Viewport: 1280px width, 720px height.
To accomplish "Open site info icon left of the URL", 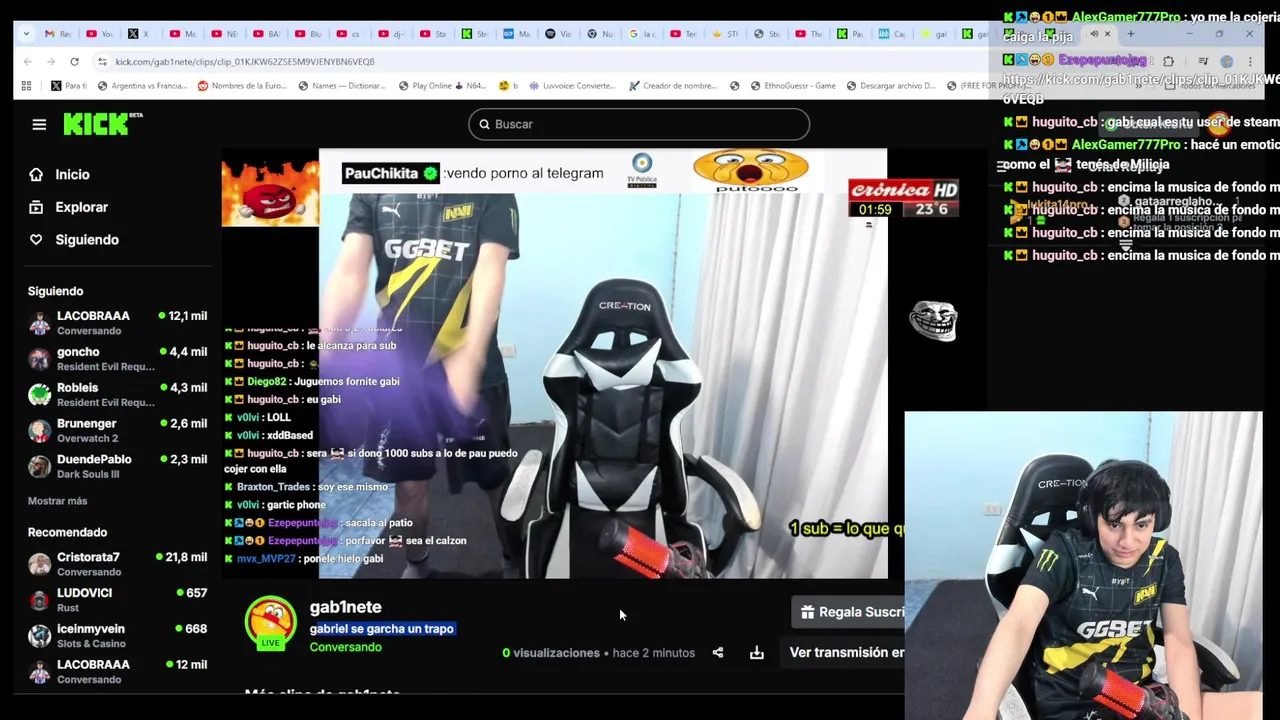I will [x=102, y=62].
